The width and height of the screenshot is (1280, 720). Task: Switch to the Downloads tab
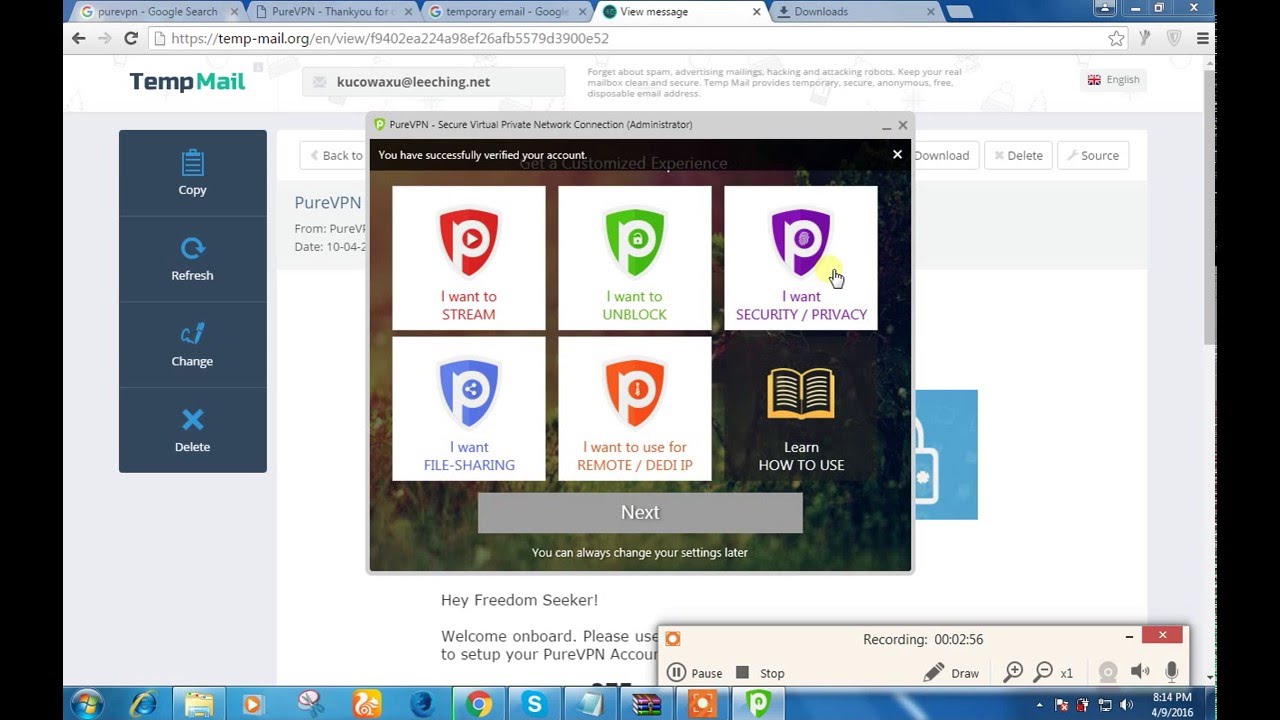[x=855, y=12]
